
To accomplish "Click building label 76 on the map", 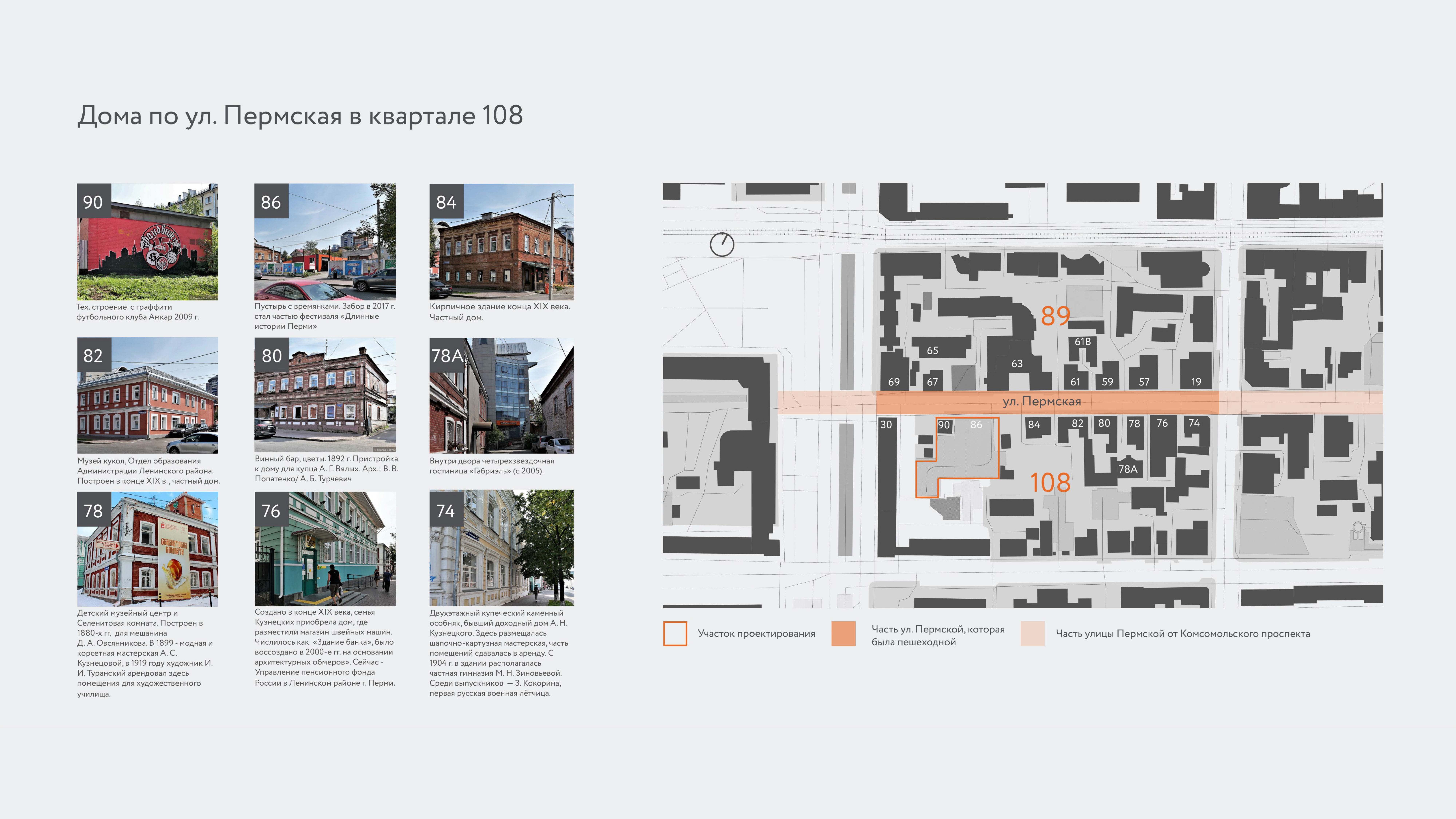I will coord(1162,423).
